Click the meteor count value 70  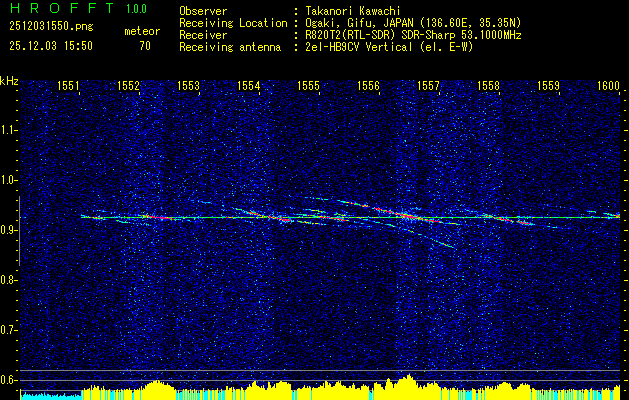(145, 46)
